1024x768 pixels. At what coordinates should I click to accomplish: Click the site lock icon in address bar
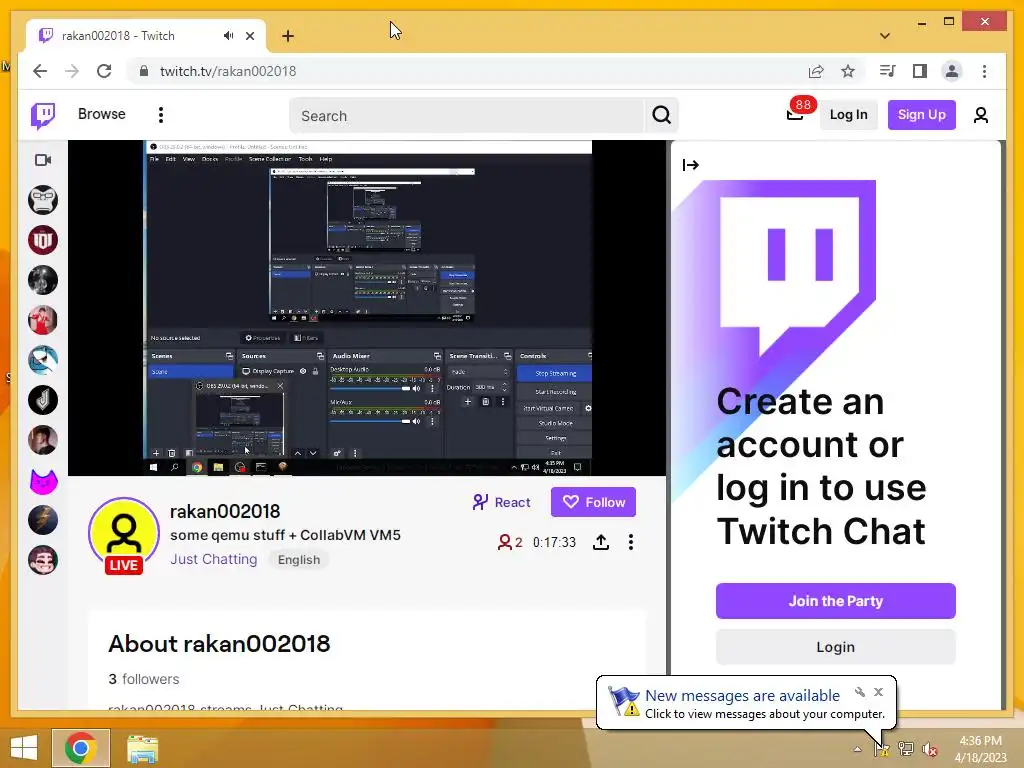144,71
